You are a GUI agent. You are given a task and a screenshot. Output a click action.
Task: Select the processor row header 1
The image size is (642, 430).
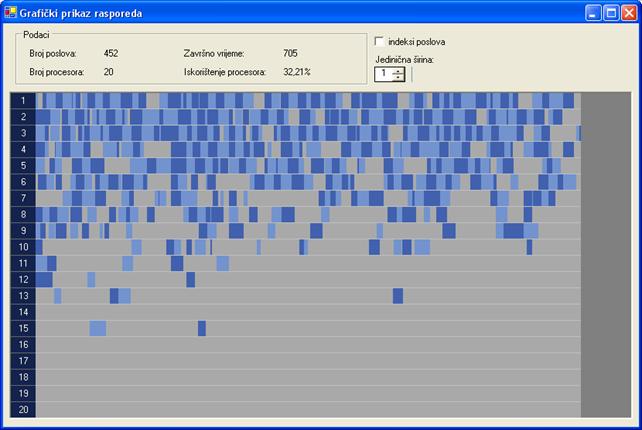click(x=23, y=100)
